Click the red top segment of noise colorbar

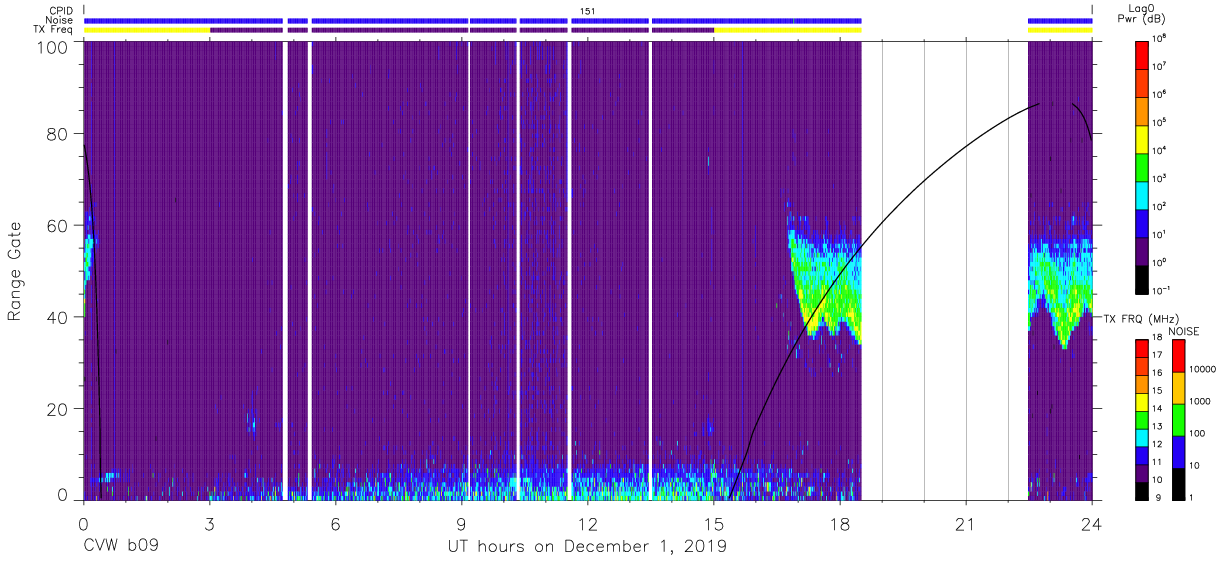[x=1179, y=356]
